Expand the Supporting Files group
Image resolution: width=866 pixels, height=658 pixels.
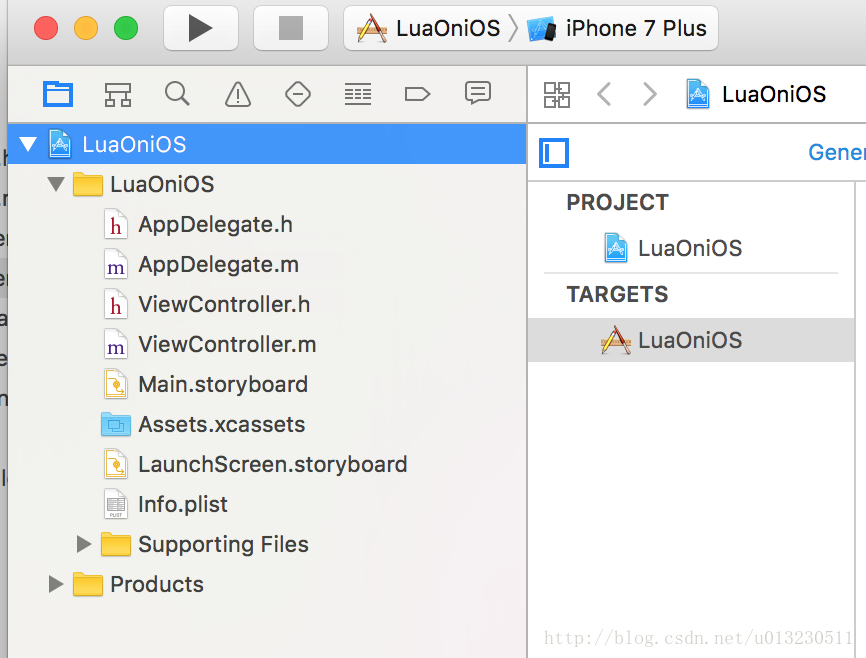84,545
